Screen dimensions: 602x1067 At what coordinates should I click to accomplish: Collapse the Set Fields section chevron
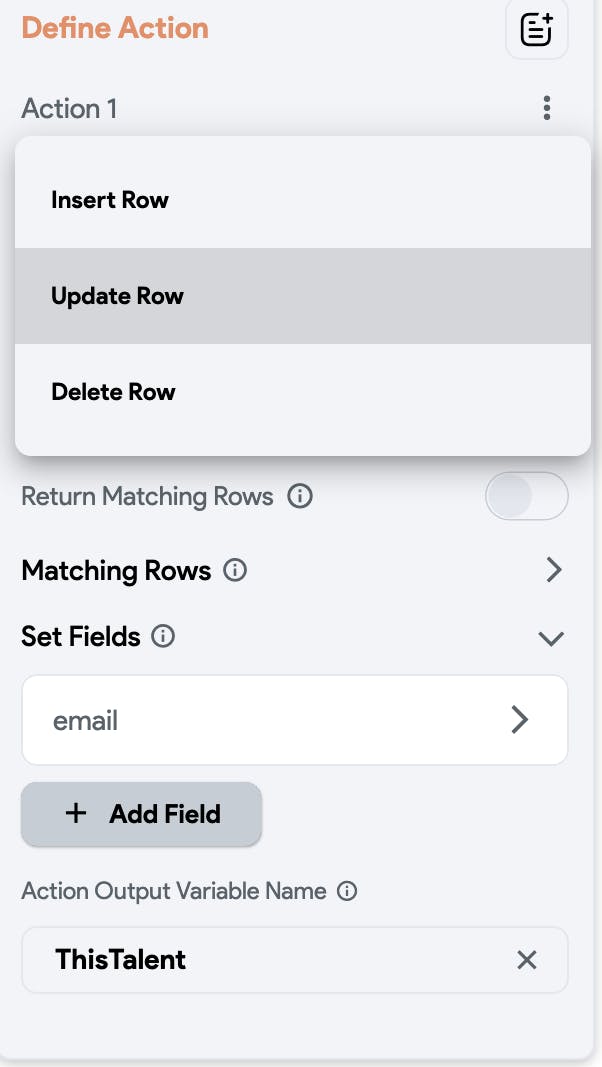tap(551, 638)
